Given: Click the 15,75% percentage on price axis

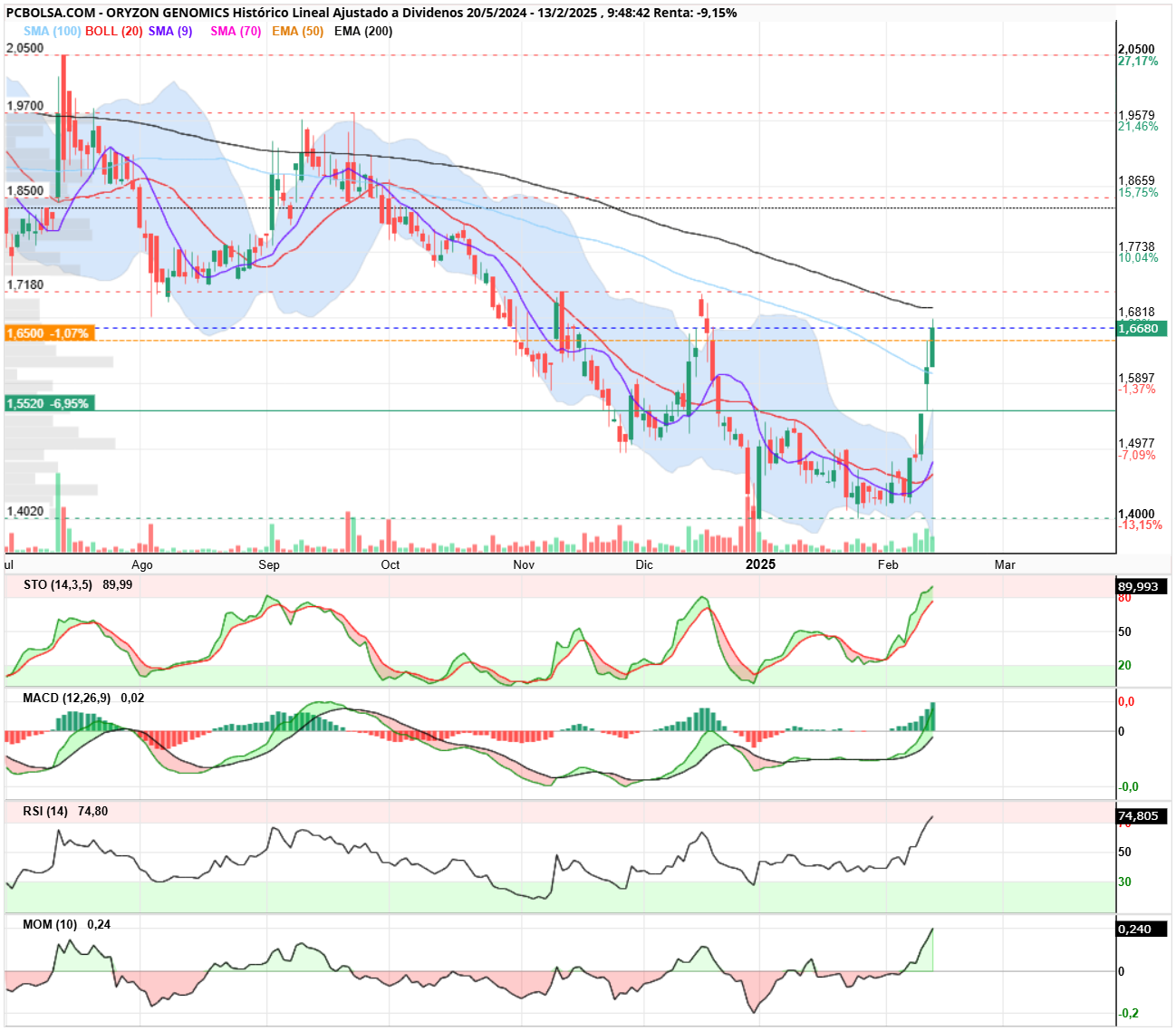Looking at the screenshot, I should (1138, 192).
